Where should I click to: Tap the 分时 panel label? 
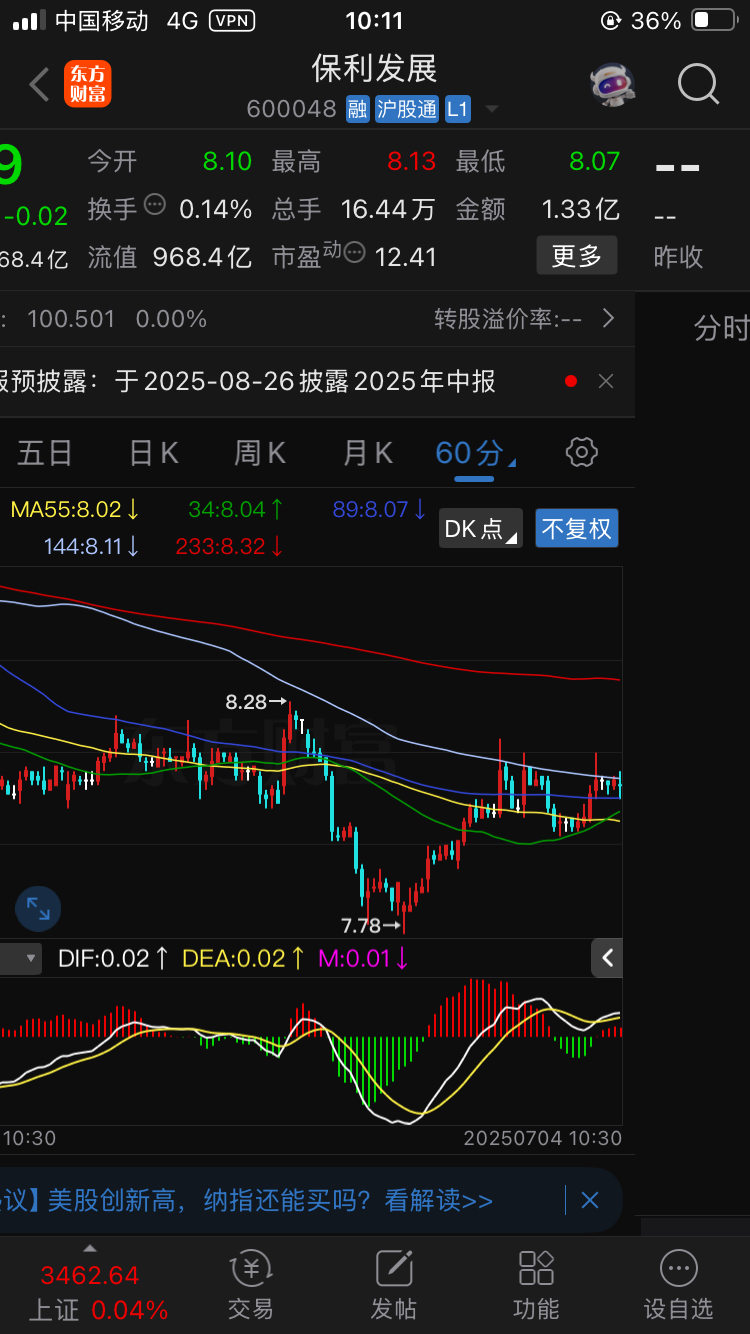click(721, 328)
